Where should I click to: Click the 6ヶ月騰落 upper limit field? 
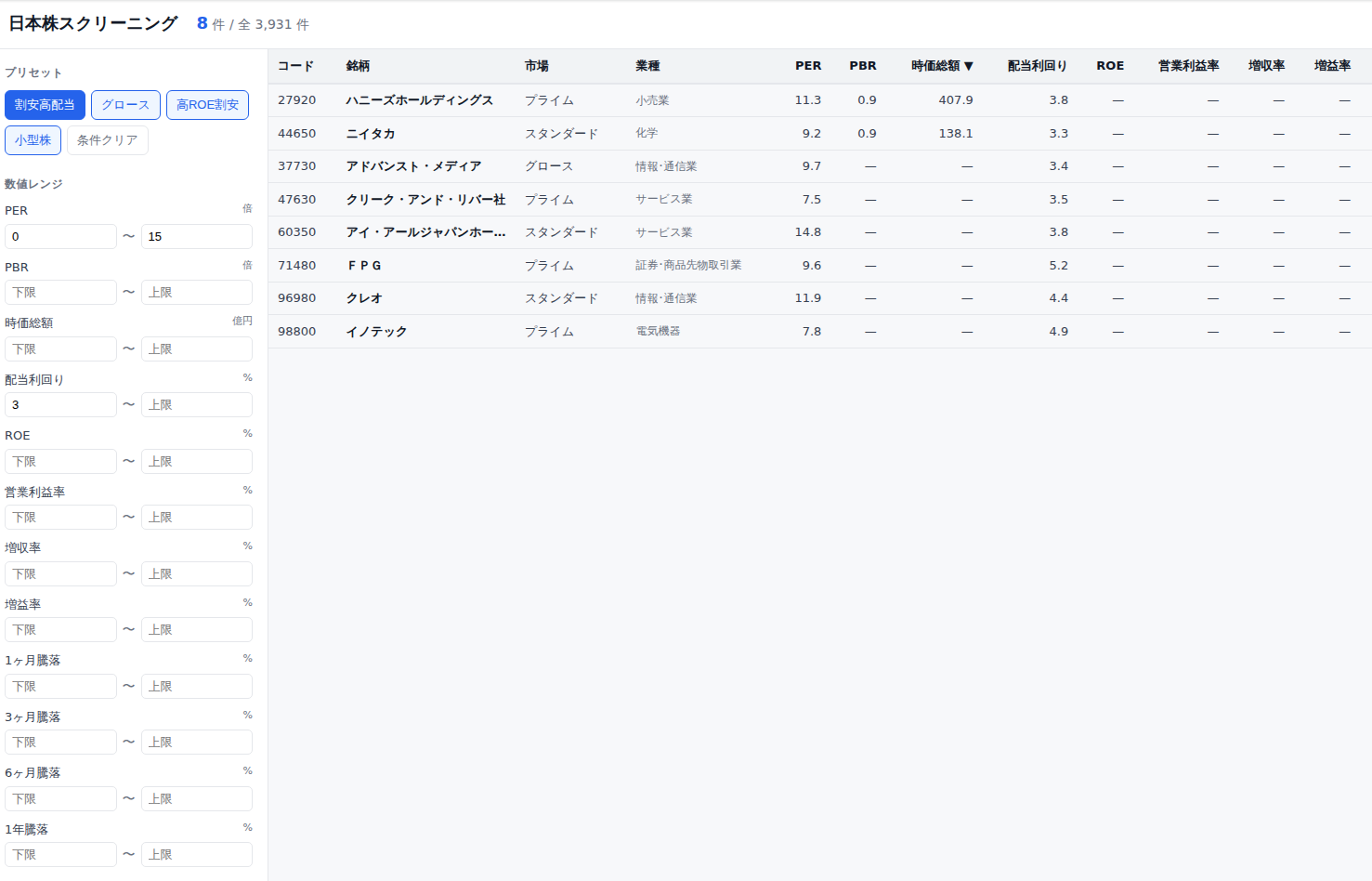pos(197,798)
